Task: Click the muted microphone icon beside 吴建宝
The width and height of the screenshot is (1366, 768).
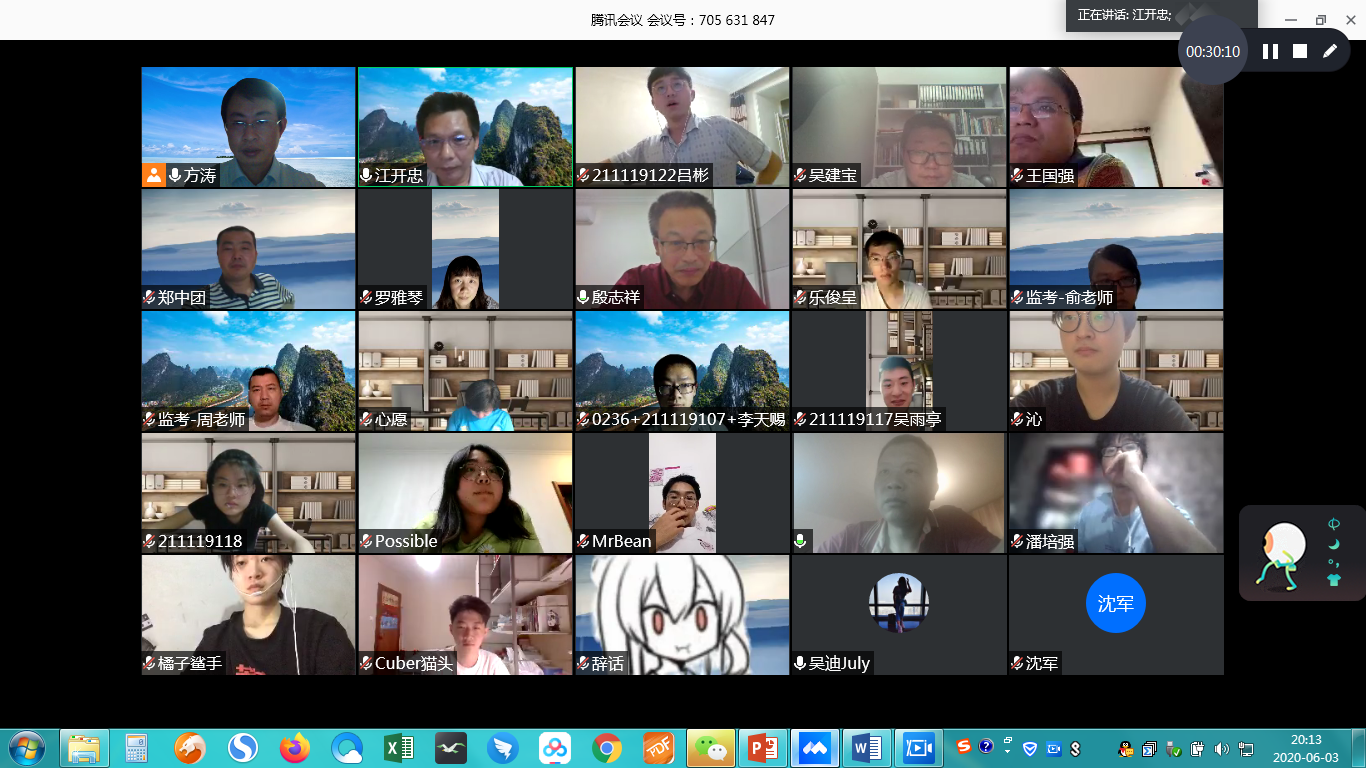Action: pyautogui.click(x=800, y=176)
